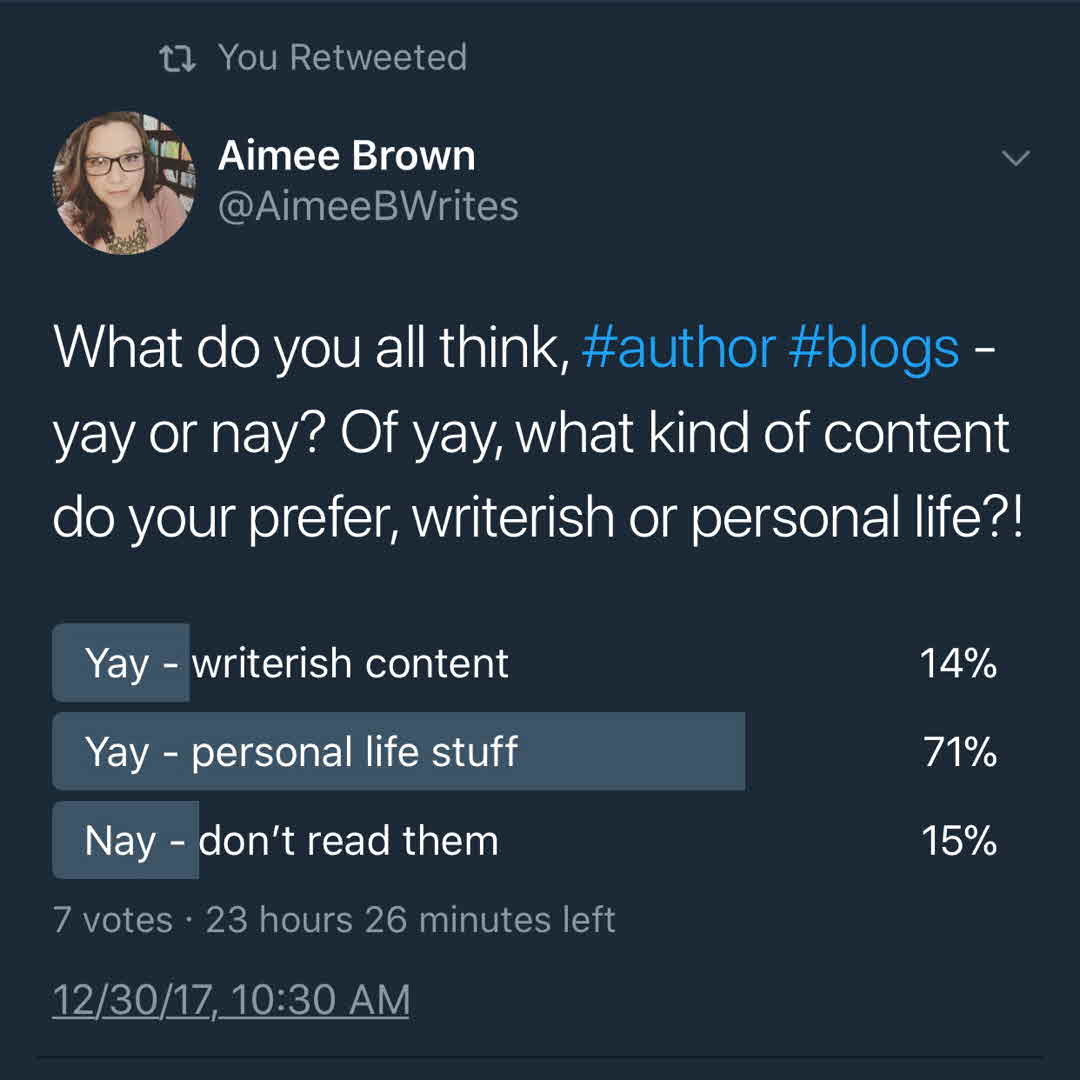Tap the "7 votes" count
The image size is (1080, 1080).
point(112,920)
